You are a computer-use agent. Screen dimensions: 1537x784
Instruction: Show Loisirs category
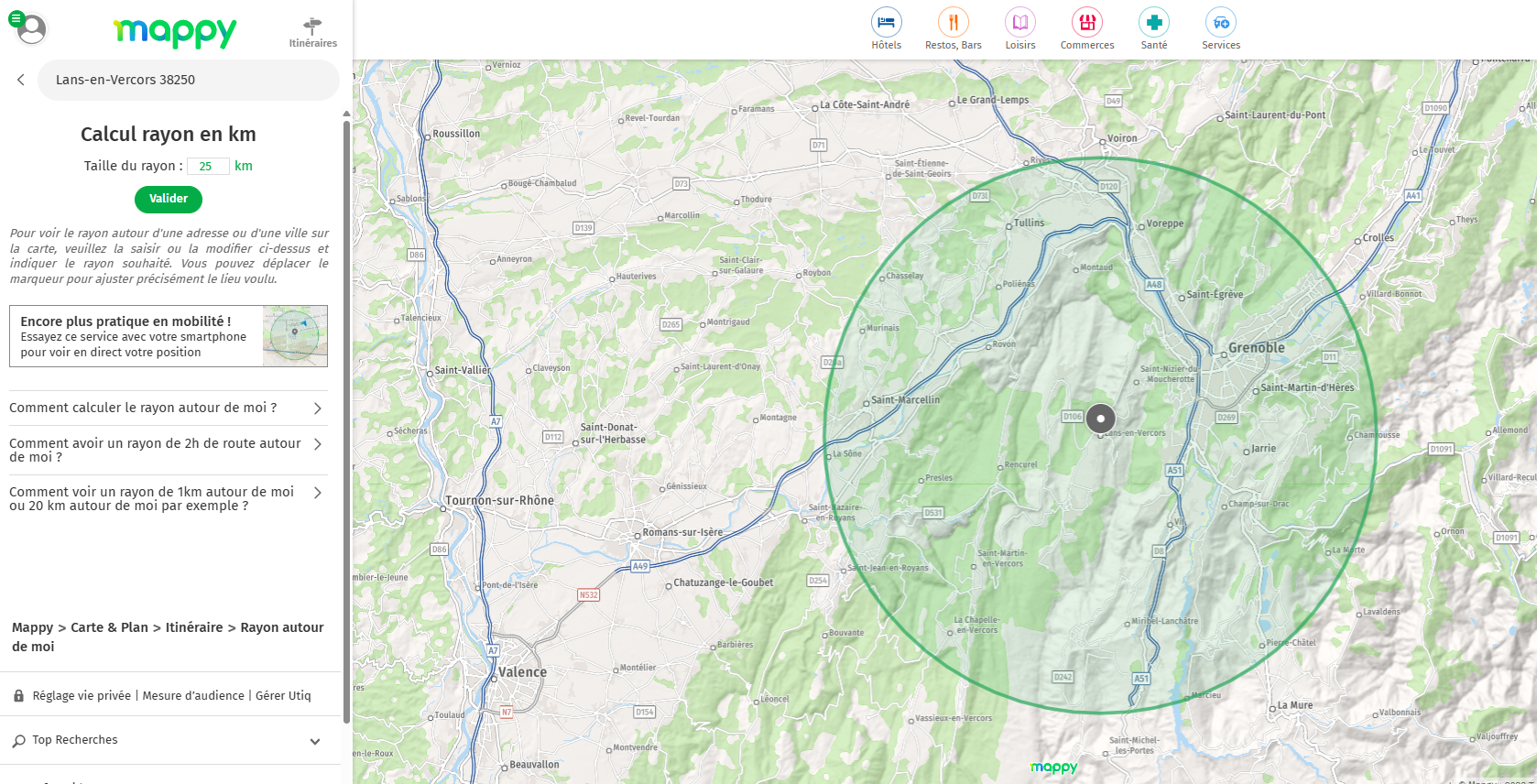[1020, 28]
